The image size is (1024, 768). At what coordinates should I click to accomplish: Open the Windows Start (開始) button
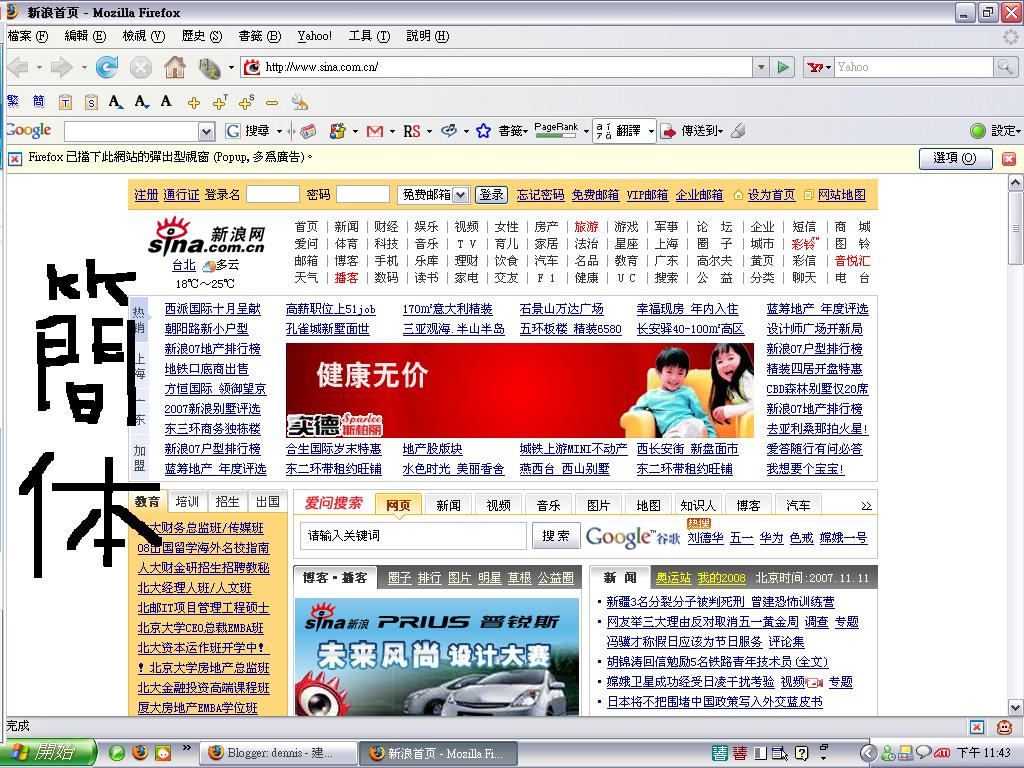click(48, 752)
